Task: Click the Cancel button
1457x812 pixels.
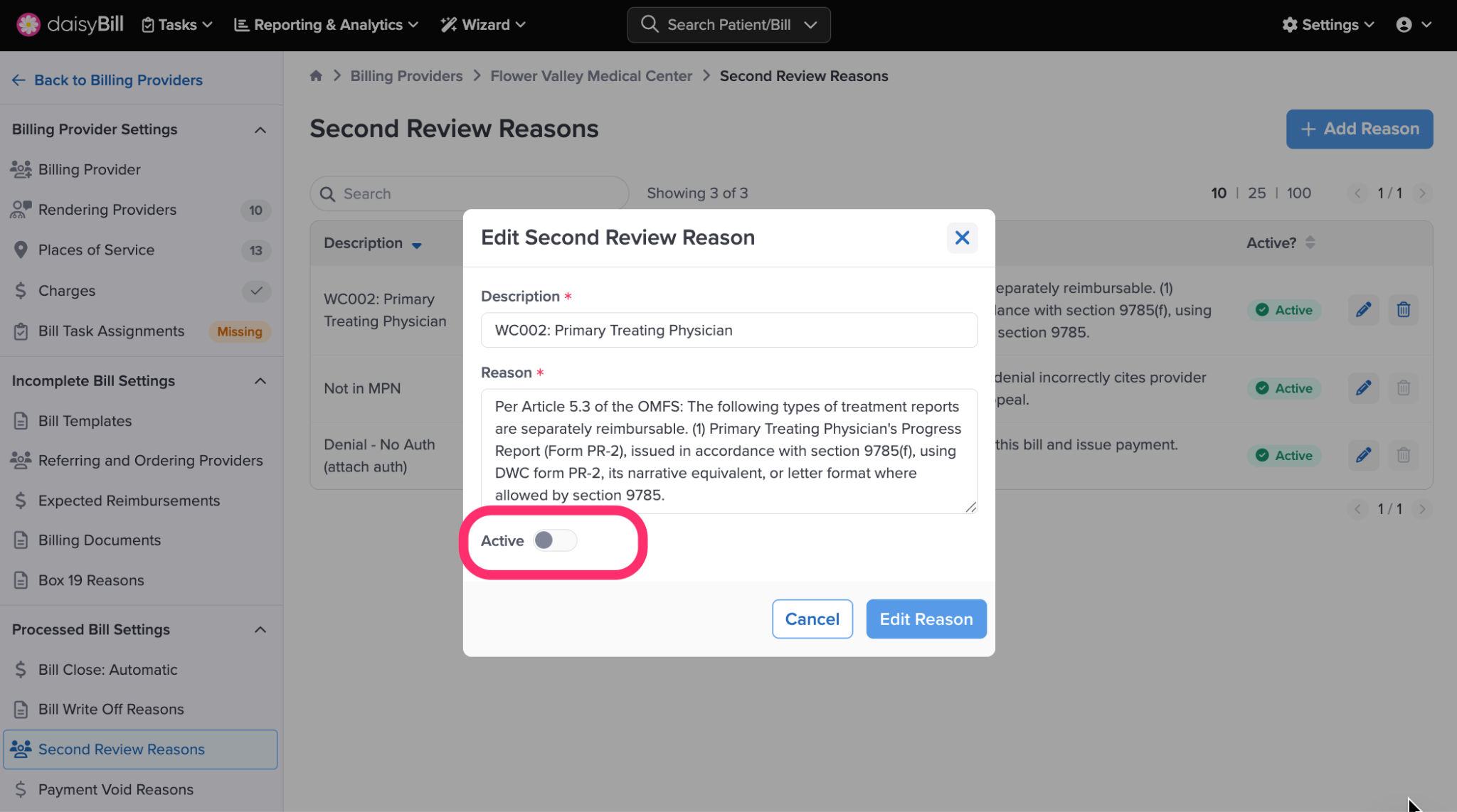Action: pyautogui.click(x=812, y=619)
